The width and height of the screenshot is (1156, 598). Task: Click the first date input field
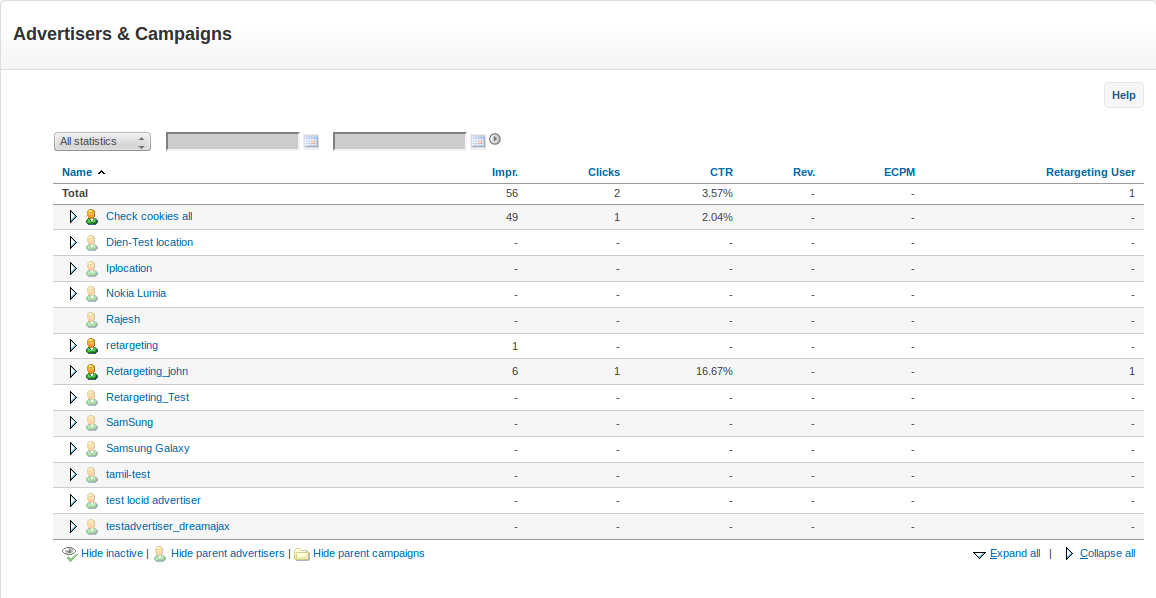click(x=233, y=141)
